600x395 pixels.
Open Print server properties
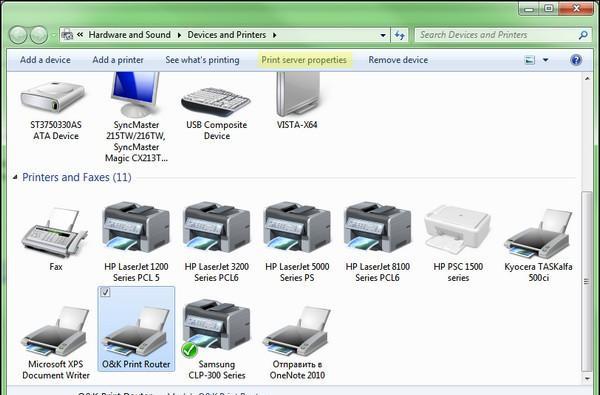click(x=304, y=60)
